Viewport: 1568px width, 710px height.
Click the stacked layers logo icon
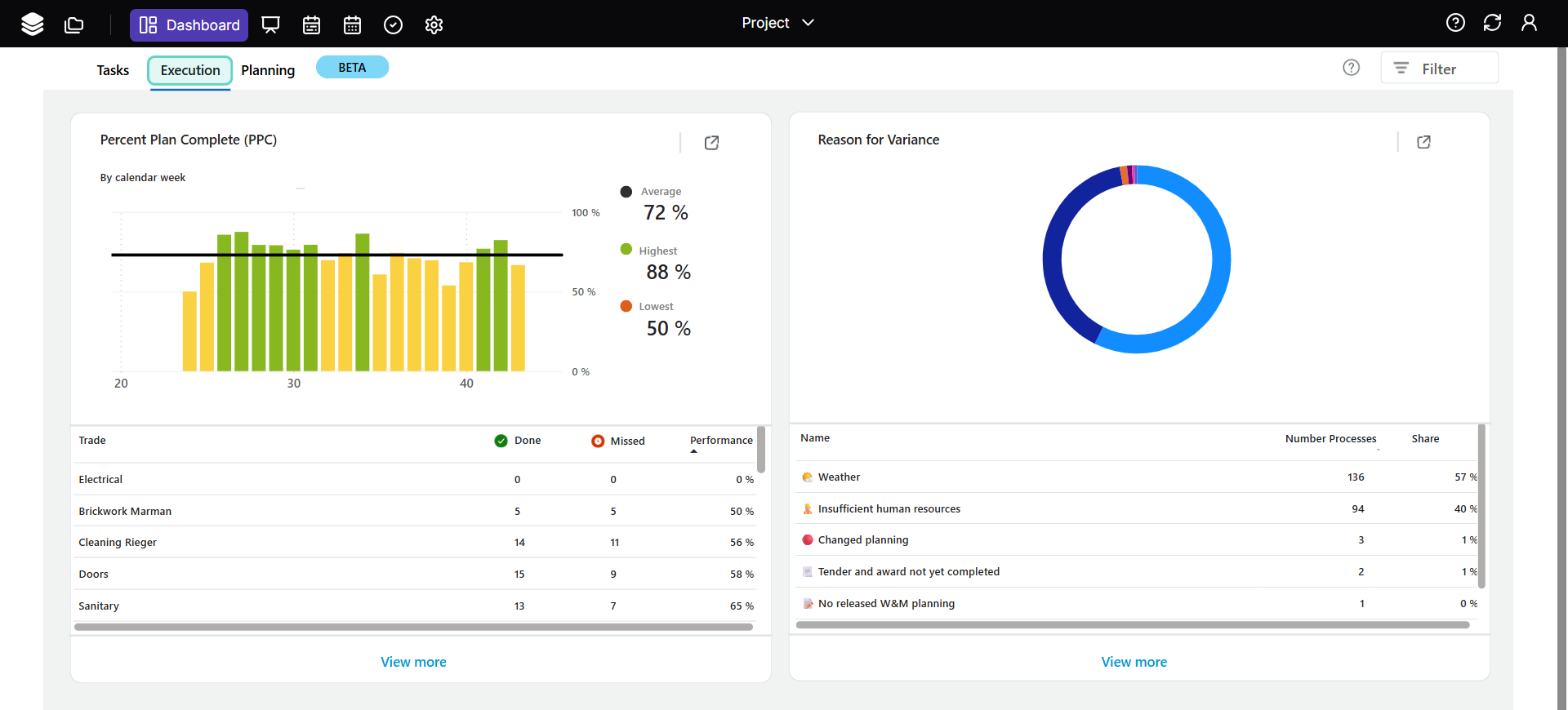33,24
